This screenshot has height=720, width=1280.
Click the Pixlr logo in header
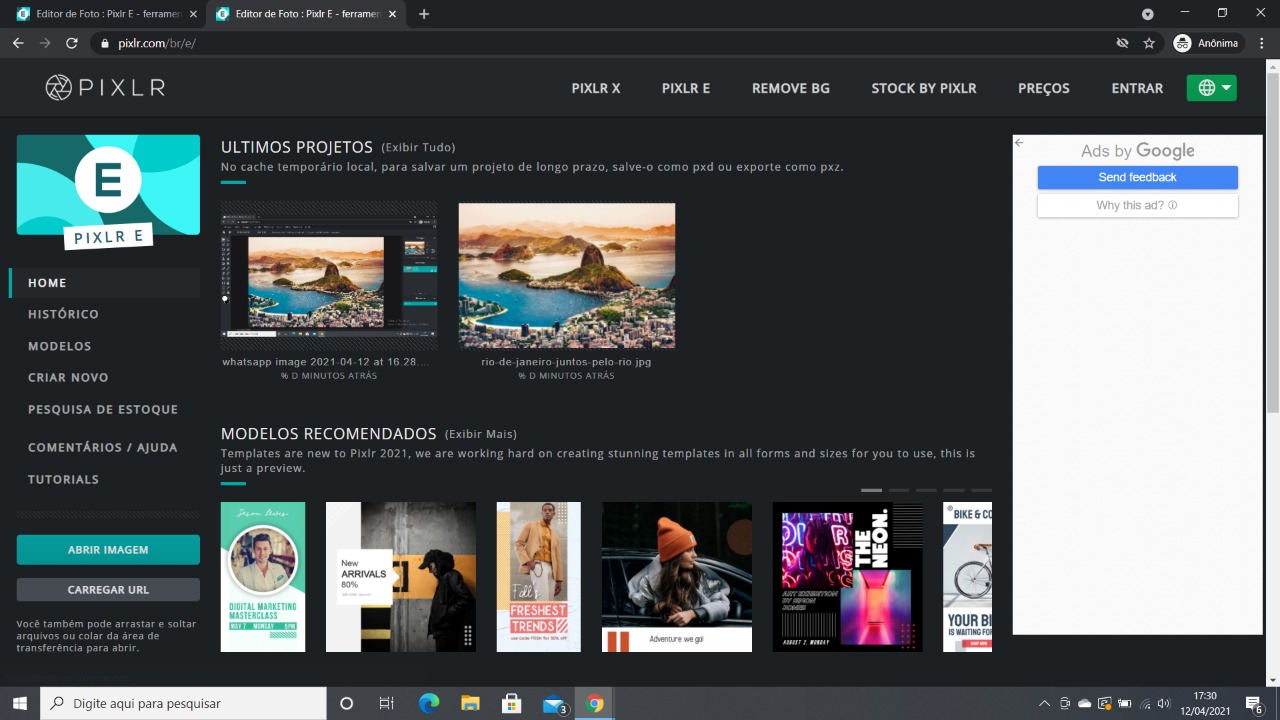tap(105, 88)
